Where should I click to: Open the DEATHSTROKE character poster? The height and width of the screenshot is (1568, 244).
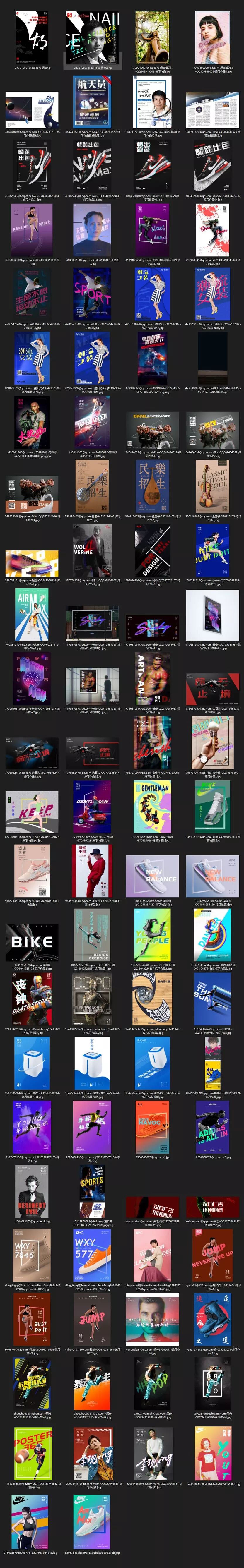32,999
